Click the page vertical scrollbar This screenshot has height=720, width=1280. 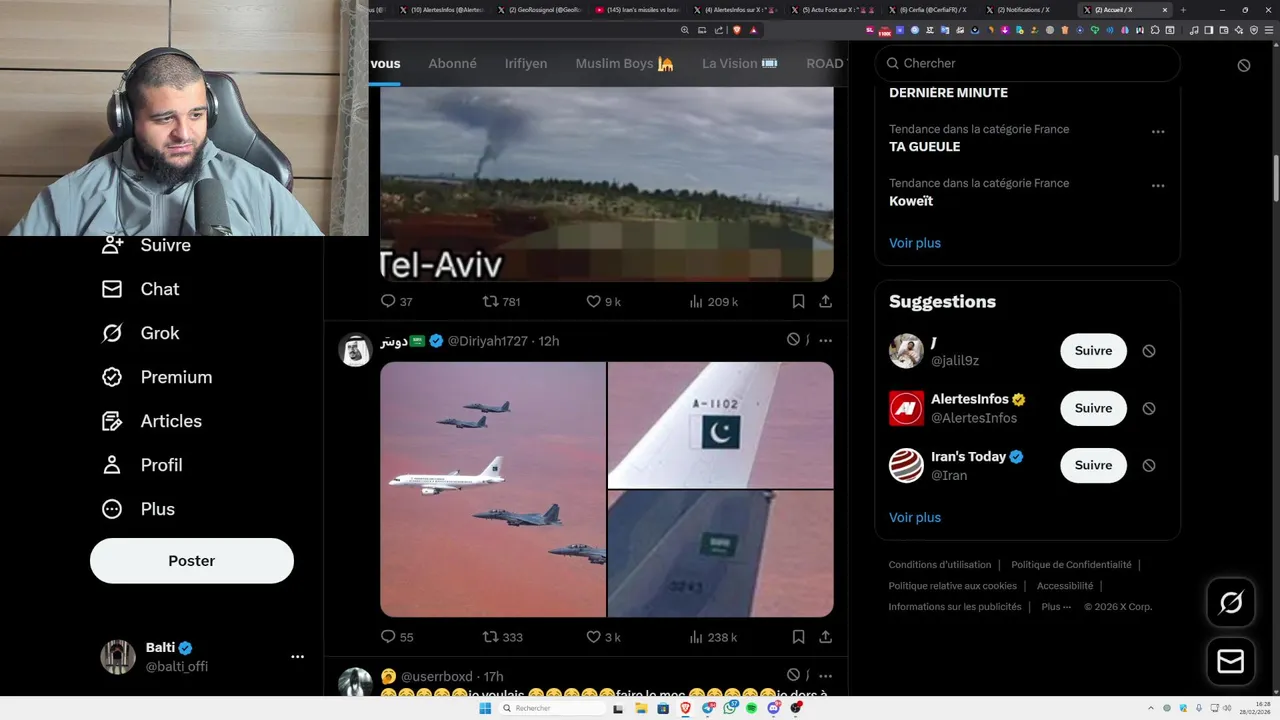pos(1275,180)
